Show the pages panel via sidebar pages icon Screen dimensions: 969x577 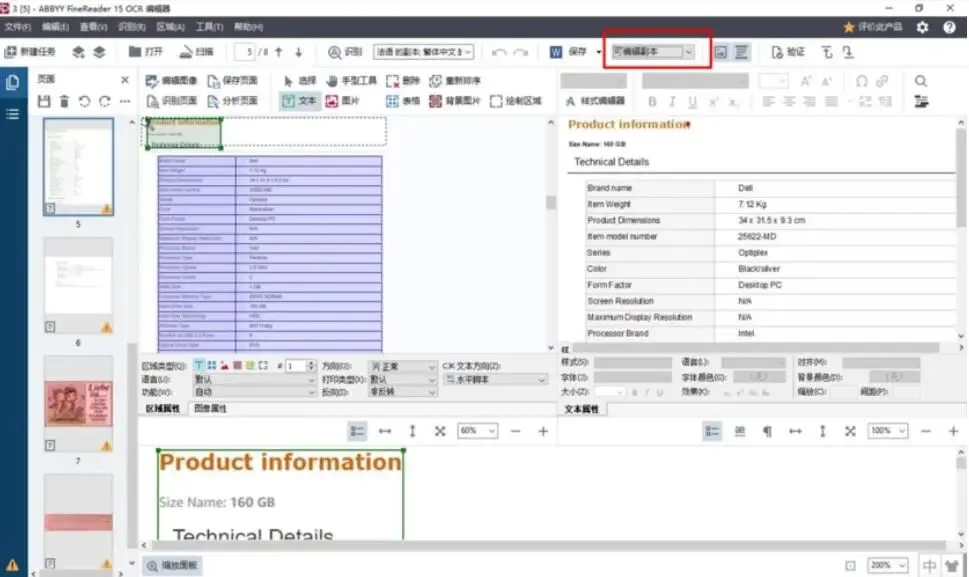[12, 82]
